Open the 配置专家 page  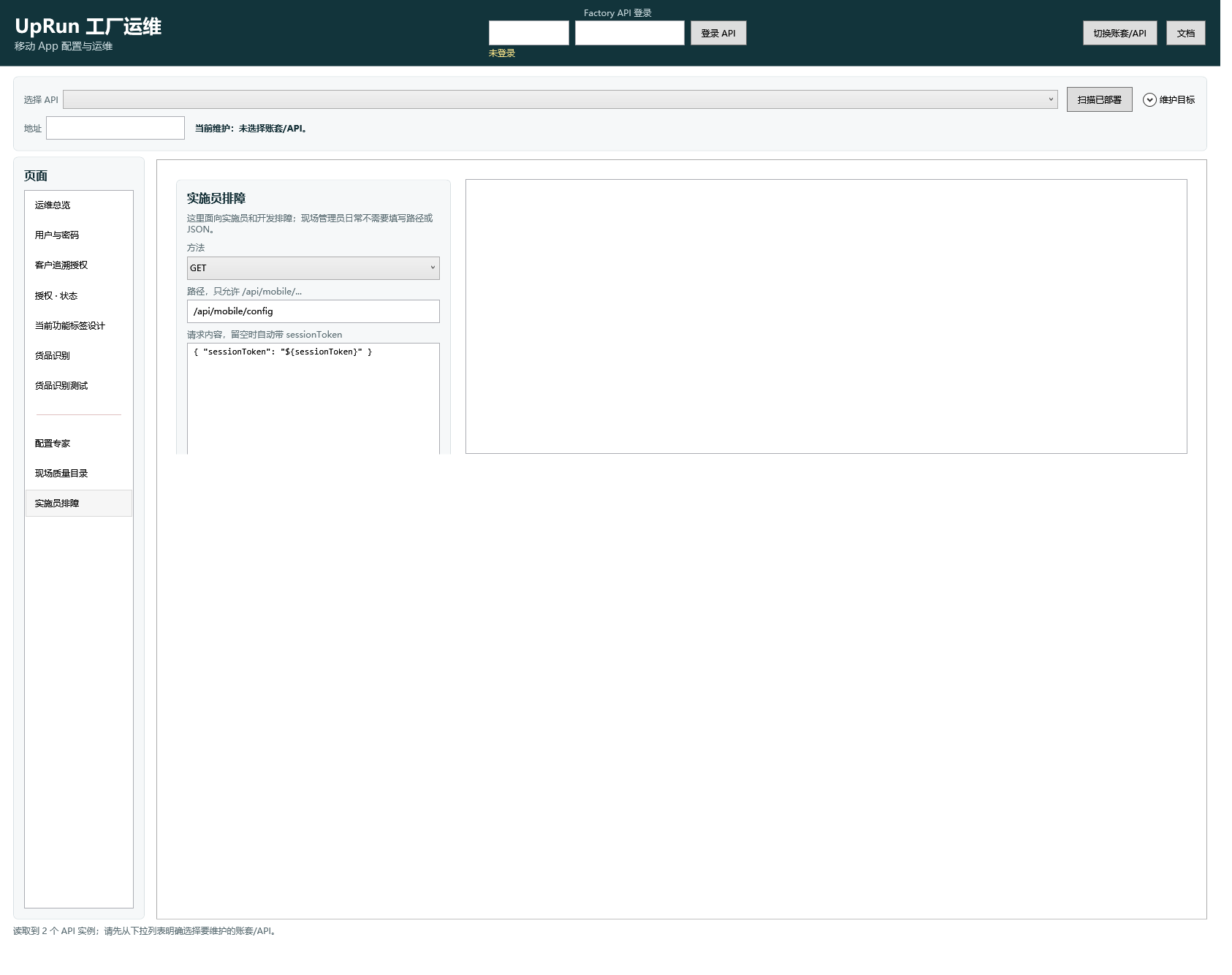coord(79,444)
